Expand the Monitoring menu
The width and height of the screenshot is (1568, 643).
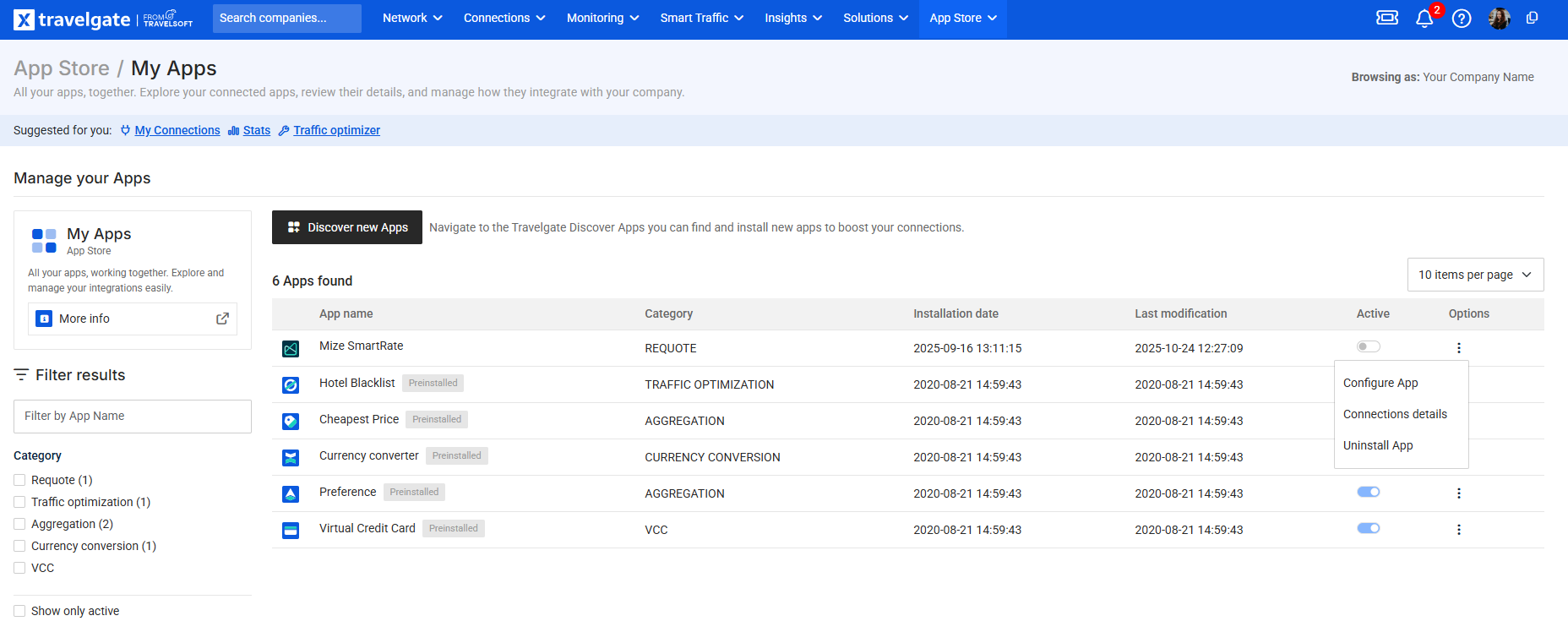point(602,18)
